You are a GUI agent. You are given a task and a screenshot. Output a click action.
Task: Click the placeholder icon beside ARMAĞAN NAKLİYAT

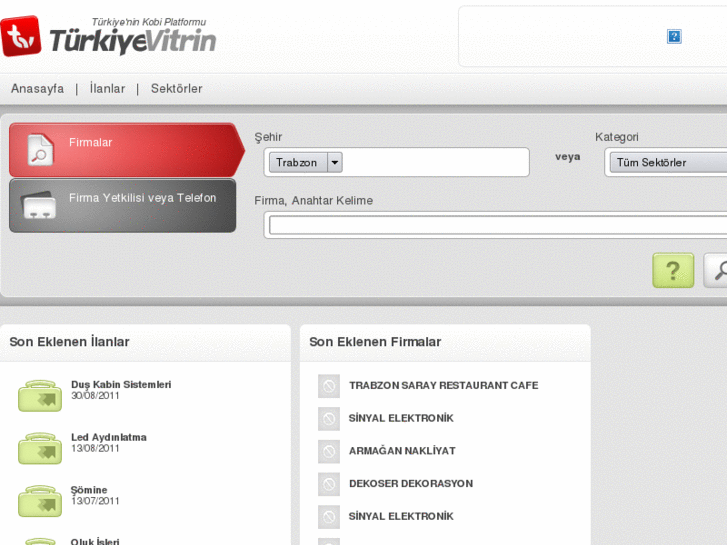[329, 451]
